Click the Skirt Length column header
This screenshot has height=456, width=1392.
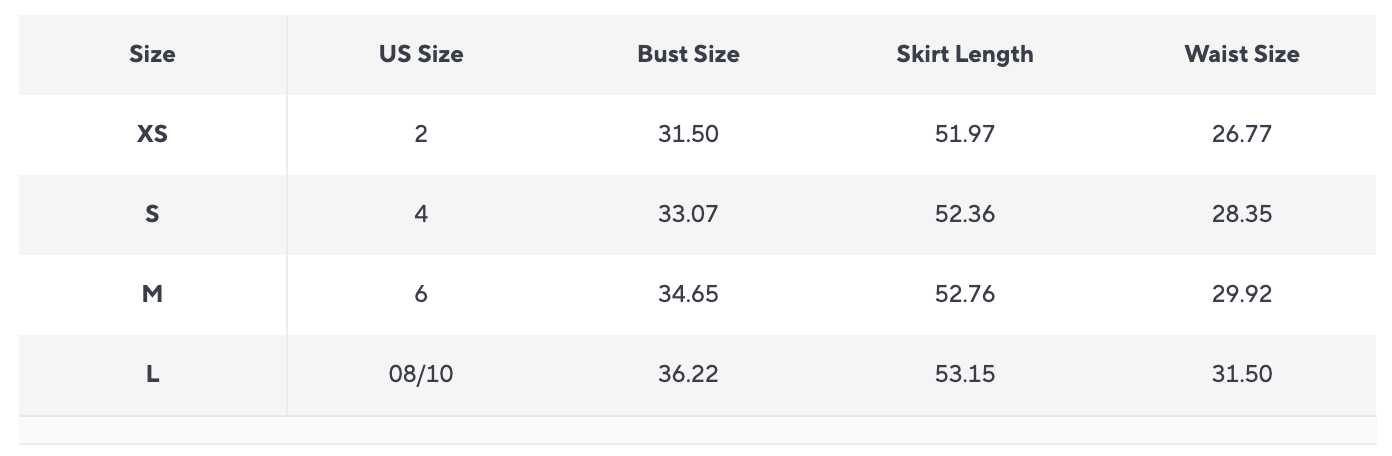coord(965,54)
